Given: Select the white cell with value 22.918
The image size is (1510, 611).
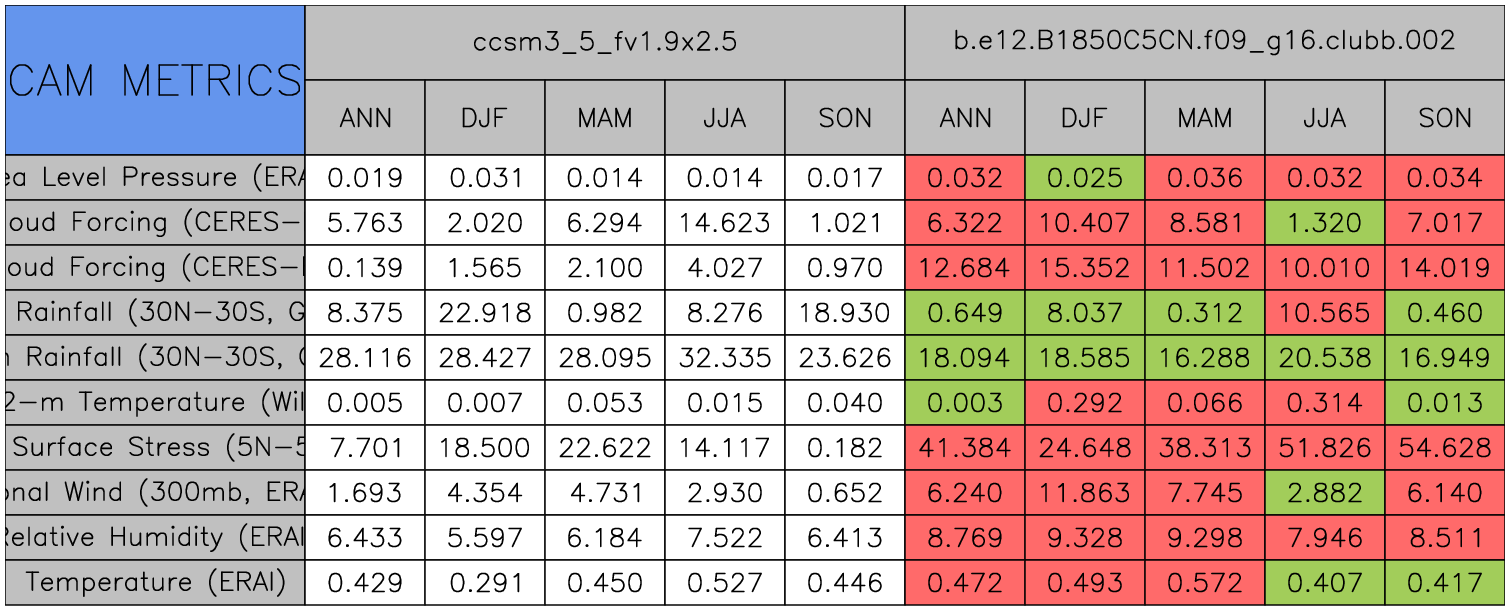Looking at the screenshot, I should tap(485, 313).
